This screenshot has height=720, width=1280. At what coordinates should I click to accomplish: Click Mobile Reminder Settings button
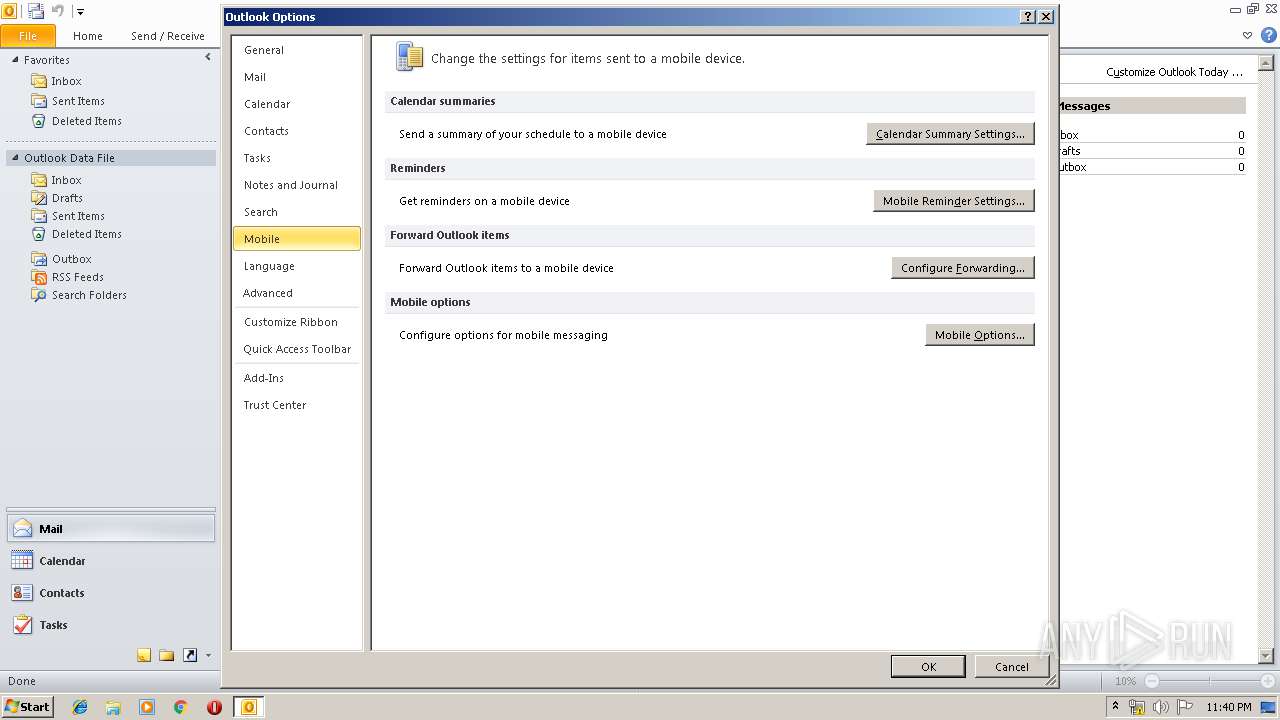pyautogui.click(x=954, y=201)
